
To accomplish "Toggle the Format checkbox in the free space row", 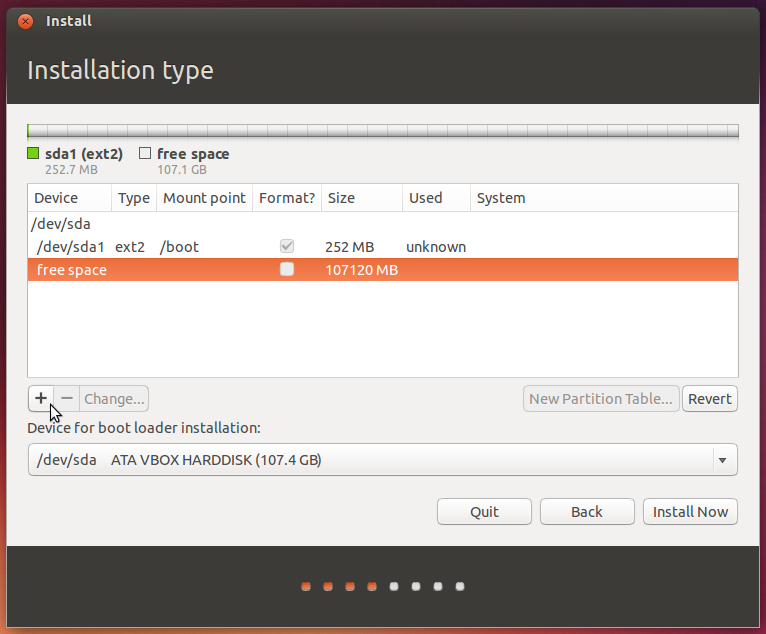I will tap(287, 269).
